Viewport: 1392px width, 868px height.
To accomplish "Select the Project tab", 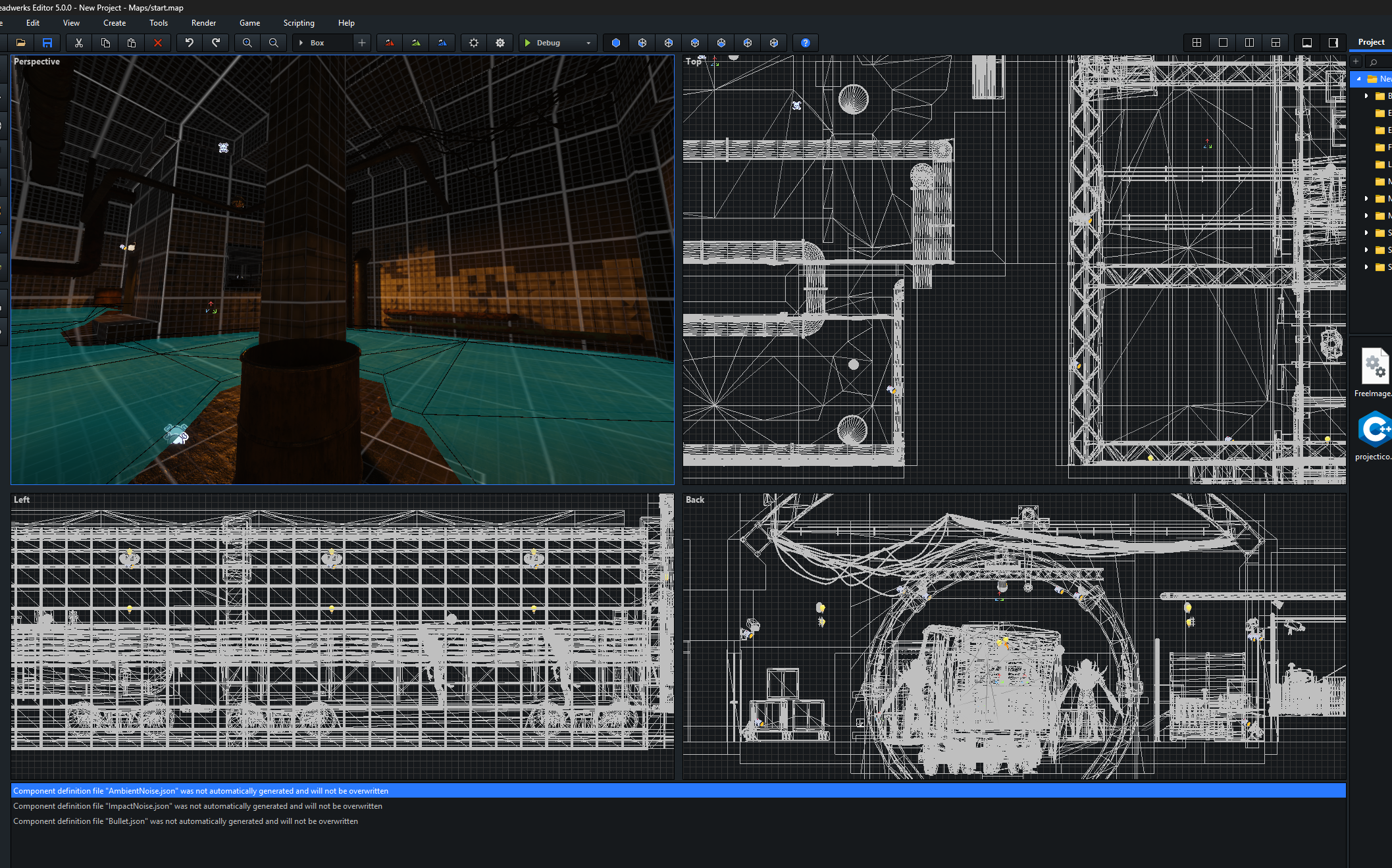I will (1371, 42).
